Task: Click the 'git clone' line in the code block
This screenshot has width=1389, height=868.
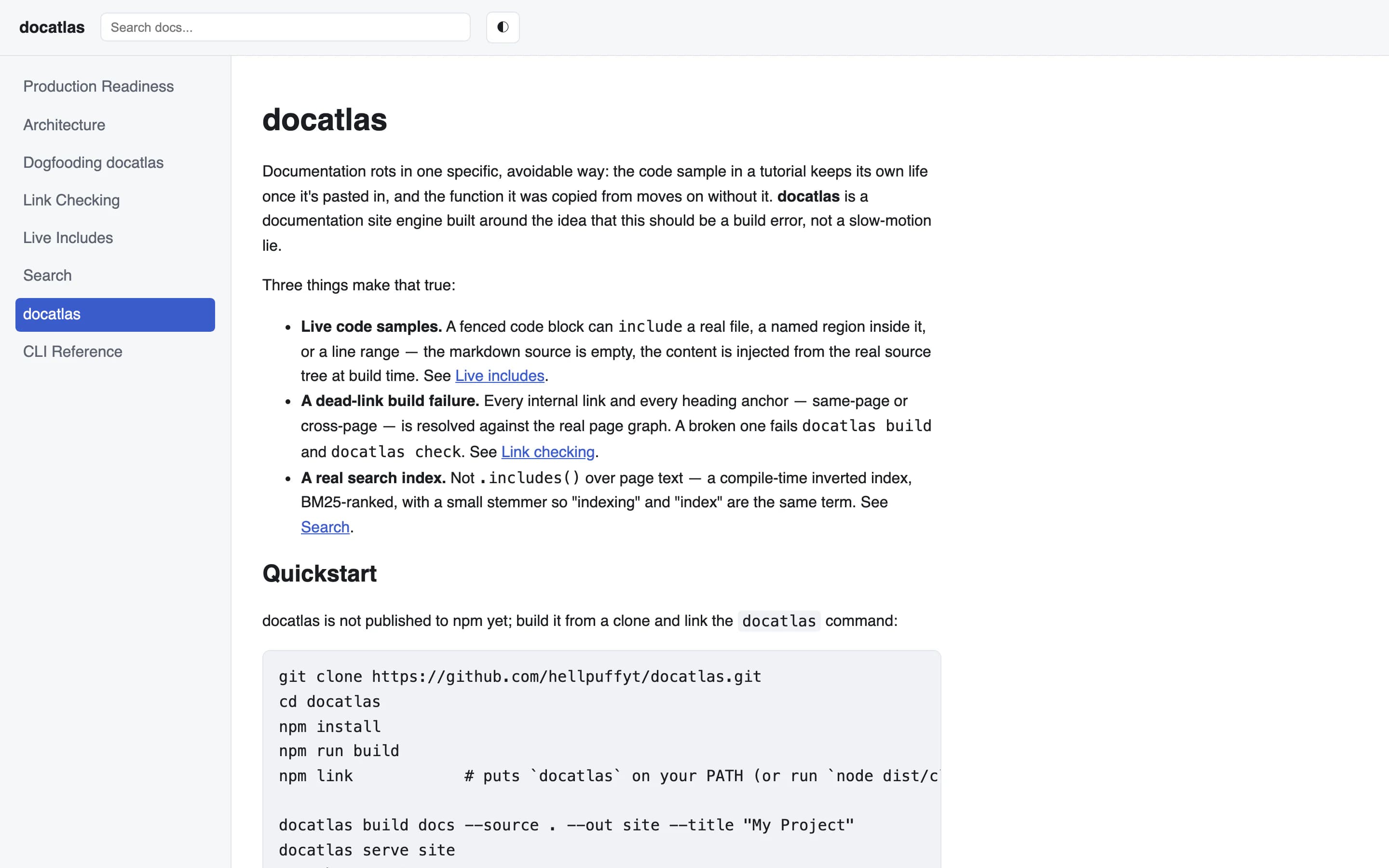Action: [x=520, y=676]
